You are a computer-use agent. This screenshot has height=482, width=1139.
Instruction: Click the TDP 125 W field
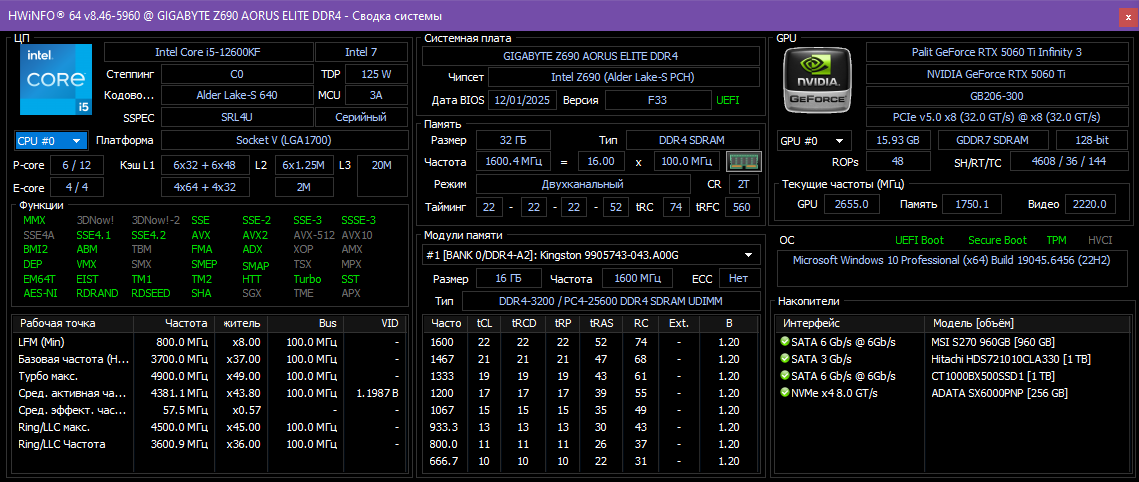pos(376,74)
